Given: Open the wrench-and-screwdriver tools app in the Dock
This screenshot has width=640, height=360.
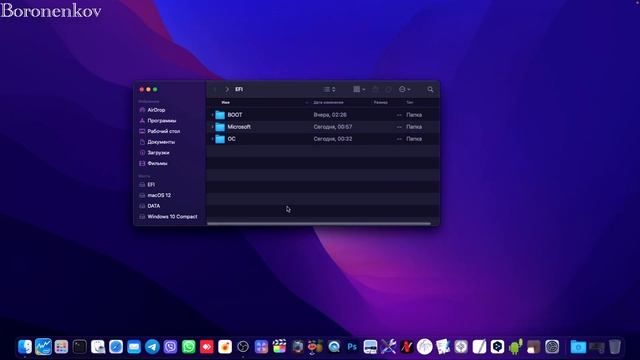Looking at the screenshot, I should [388, 347].
